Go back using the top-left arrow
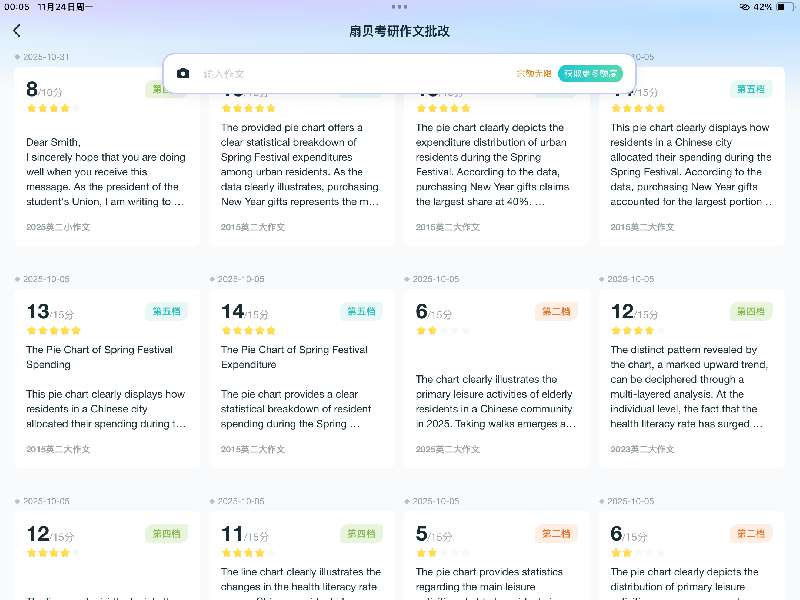The width and height of the screenshot is (800, 600). (17, 31)
